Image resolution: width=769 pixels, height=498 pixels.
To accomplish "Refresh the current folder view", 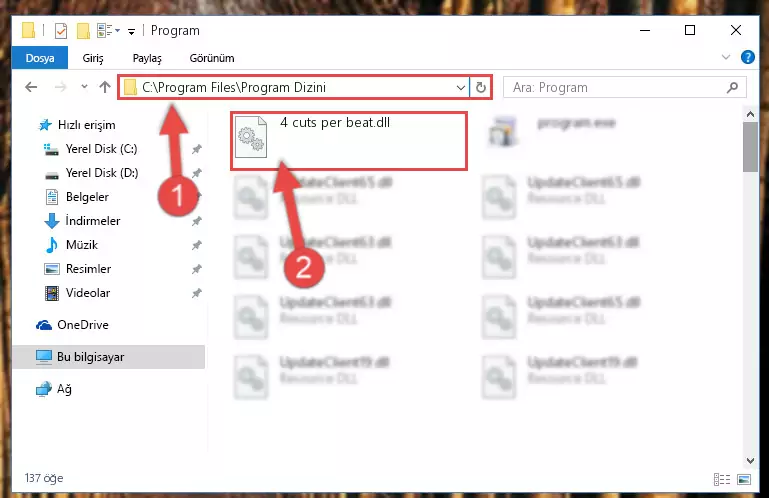I will [x=481, y=88].
